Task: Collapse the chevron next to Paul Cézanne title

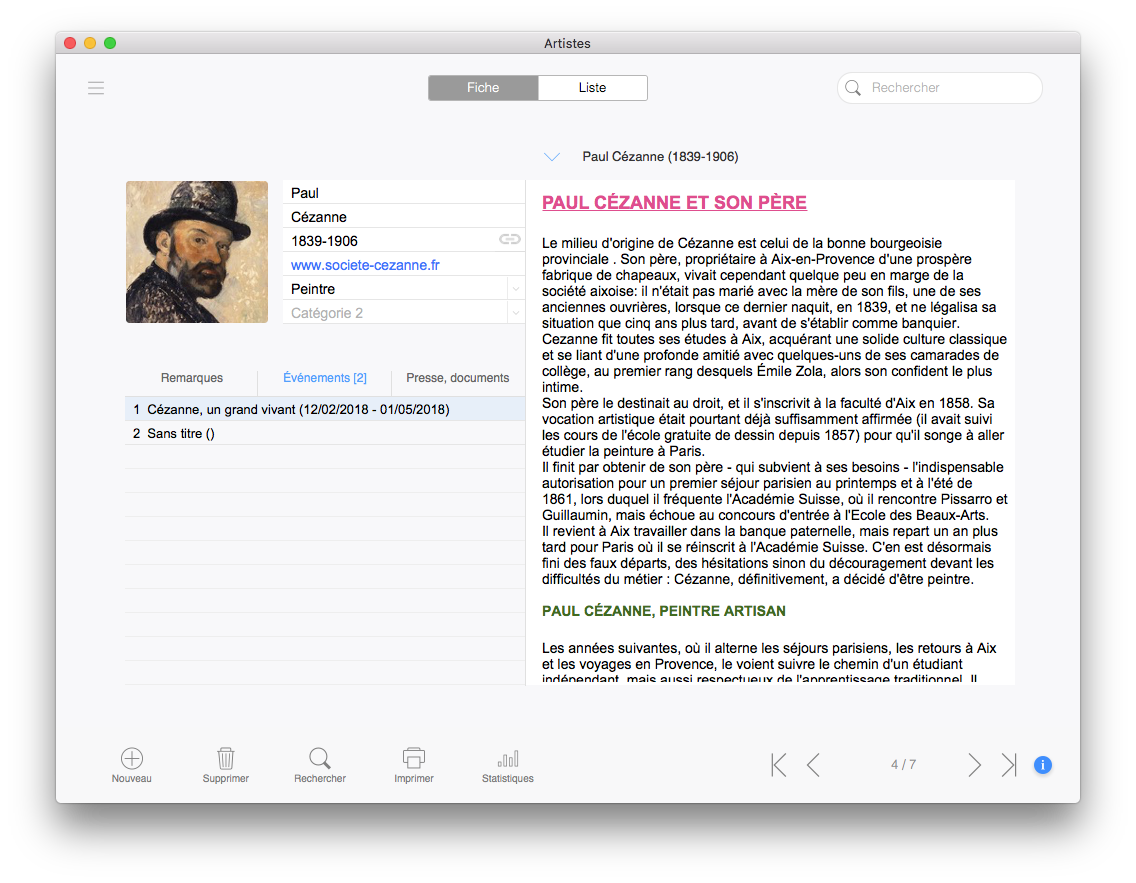Action: point(551,157)
